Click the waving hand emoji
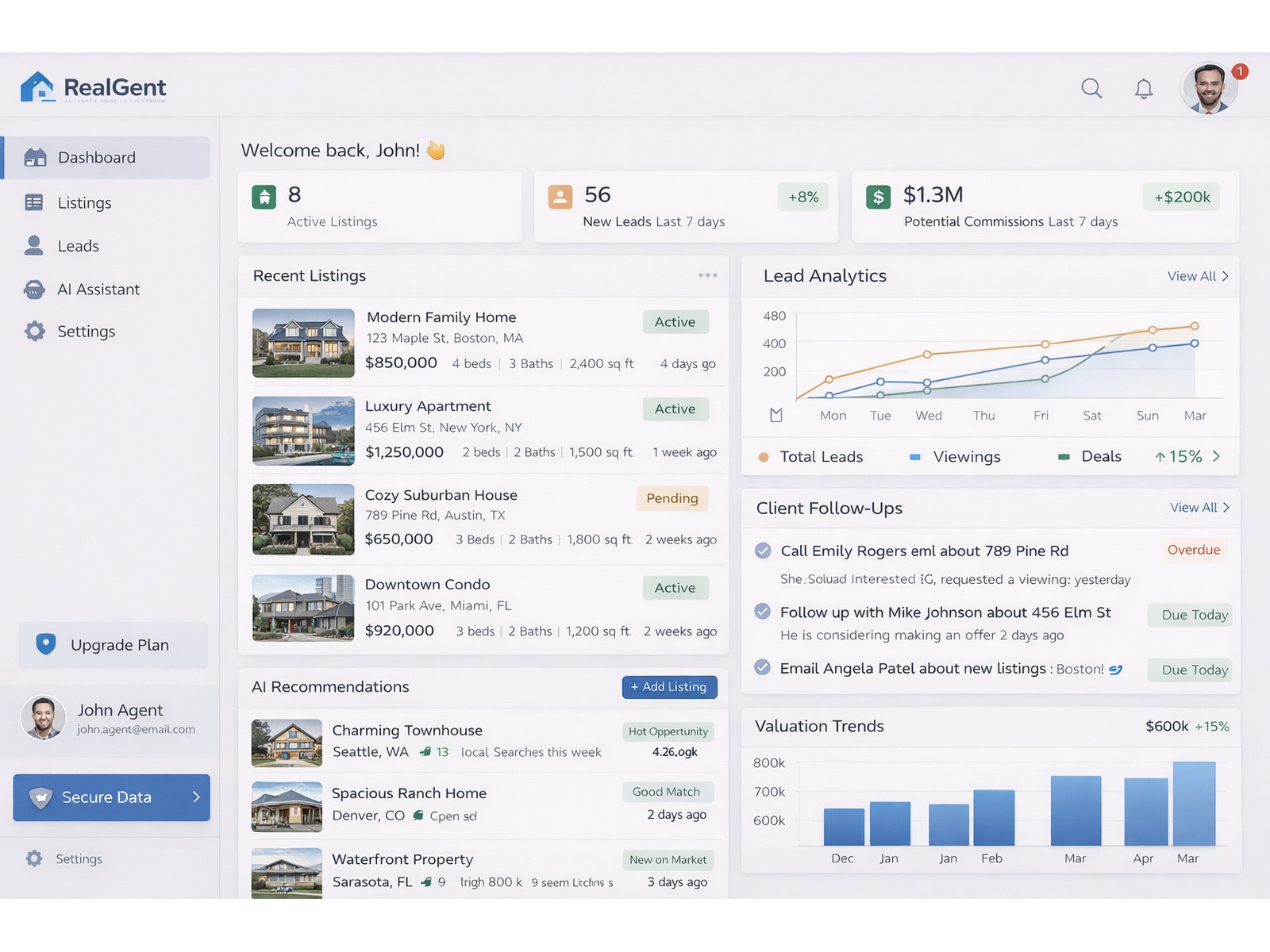 436,150
